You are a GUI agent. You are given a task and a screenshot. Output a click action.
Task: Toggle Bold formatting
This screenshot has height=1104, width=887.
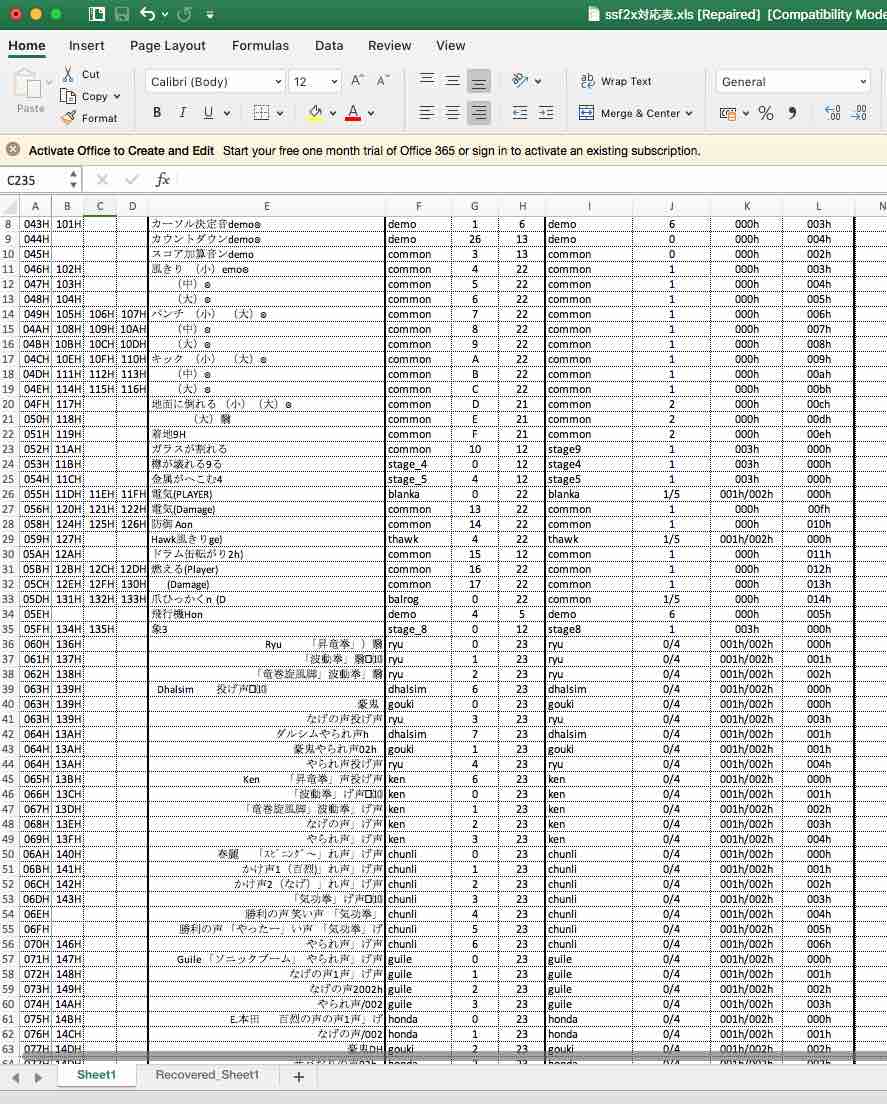[x=157, y=113]
